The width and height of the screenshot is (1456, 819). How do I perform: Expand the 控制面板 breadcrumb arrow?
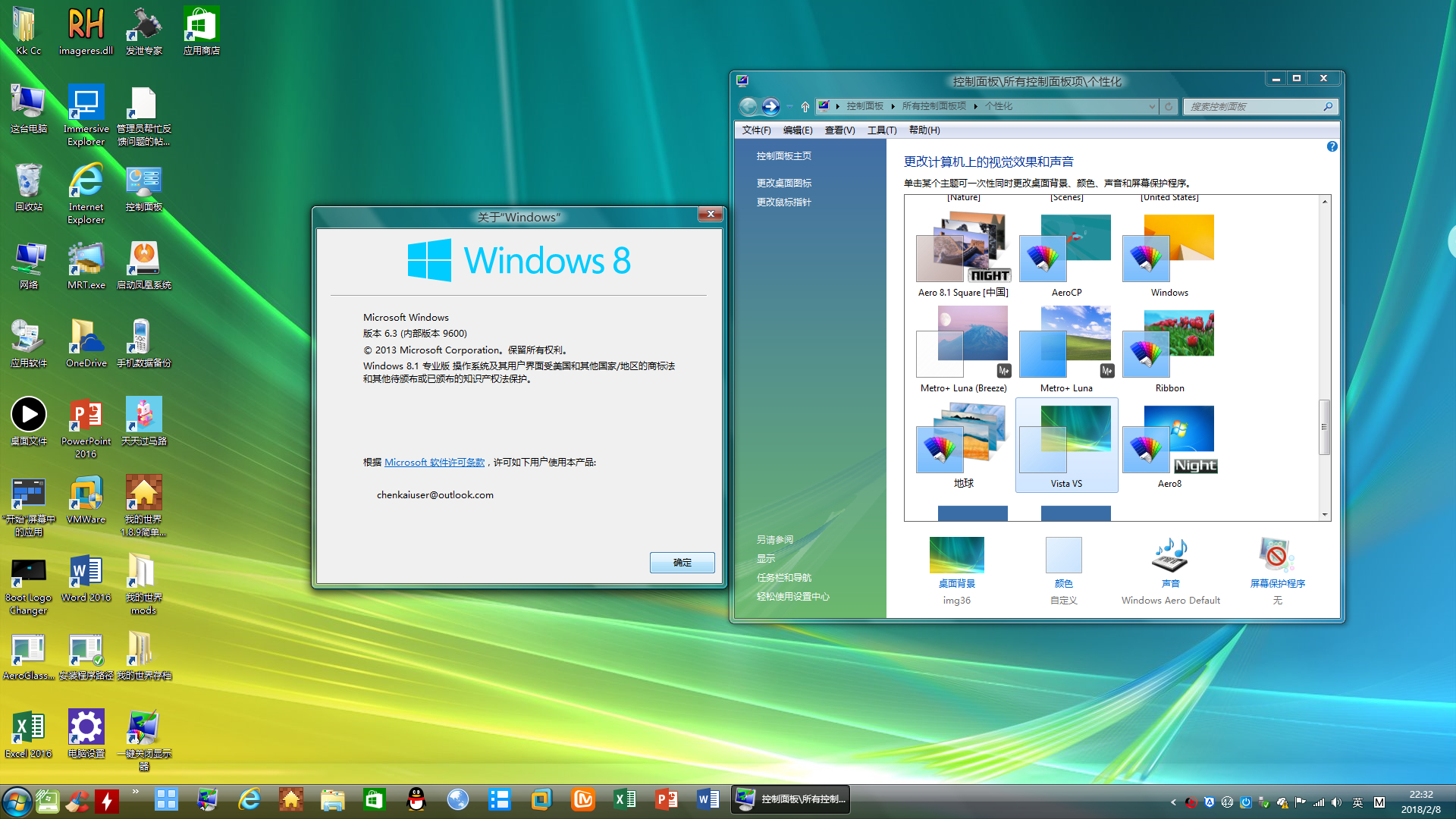[893, 107]
